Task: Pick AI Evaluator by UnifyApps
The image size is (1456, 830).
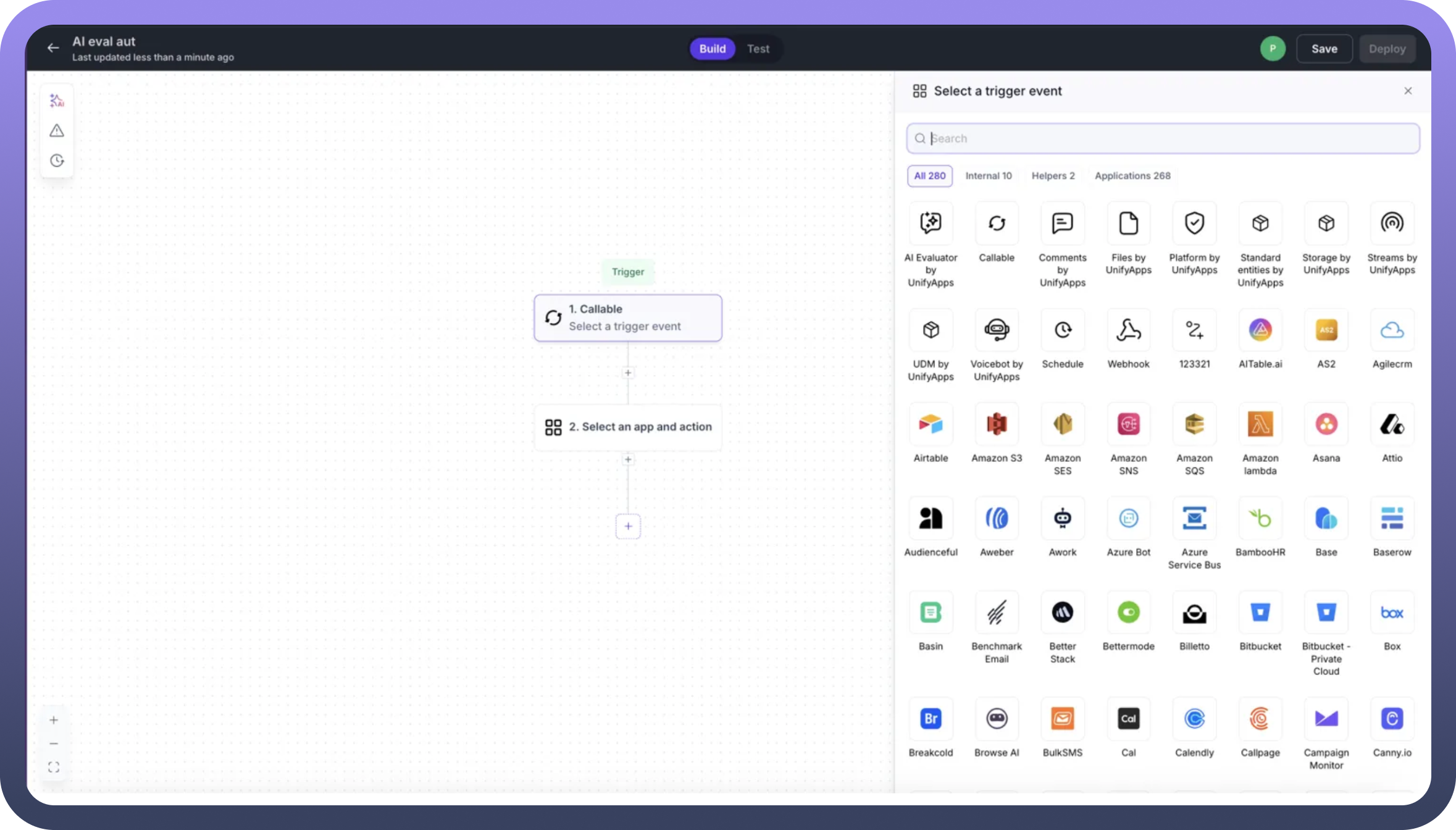Action: (931, 224)
